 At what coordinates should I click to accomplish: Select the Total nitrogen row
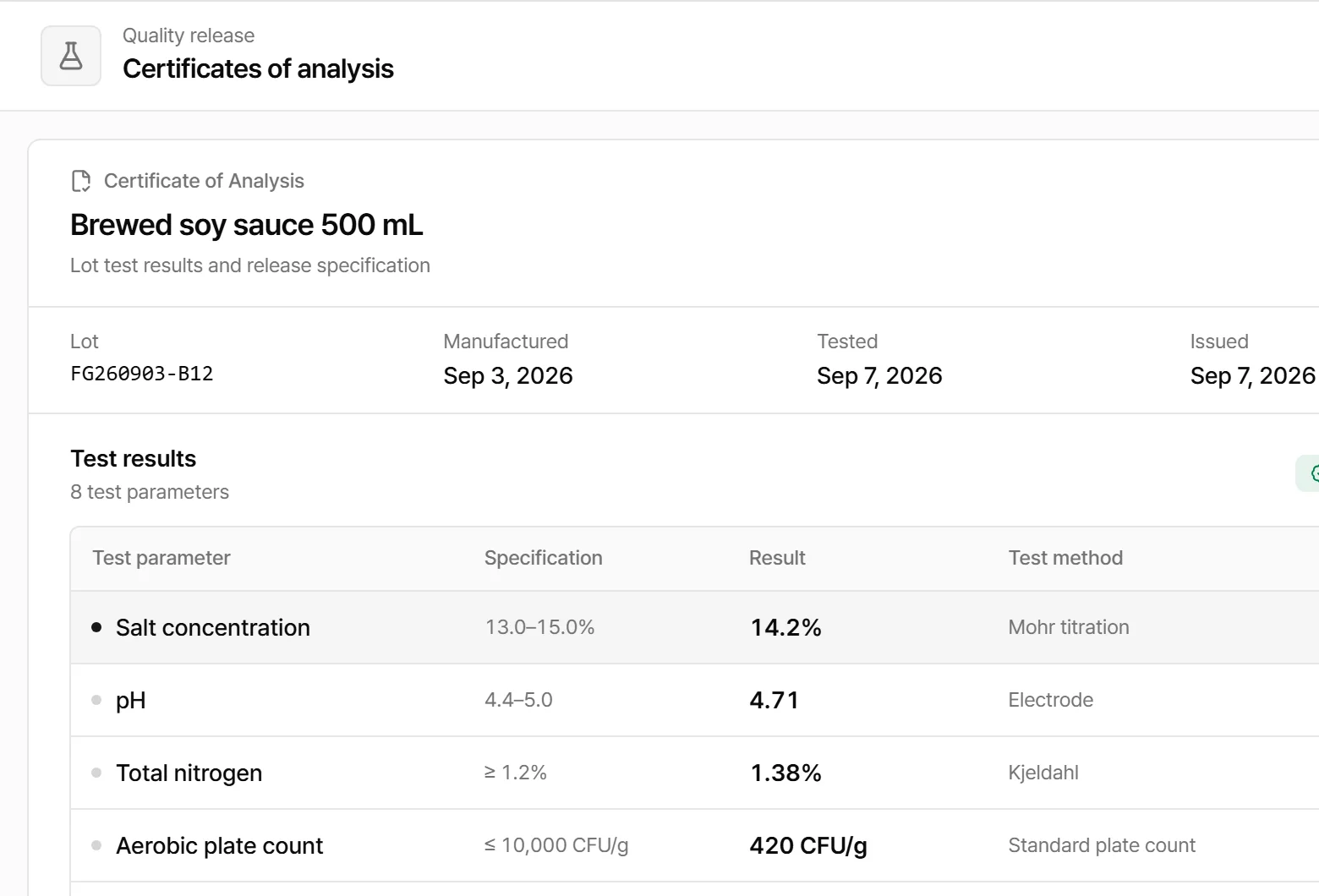pos(694,773)
